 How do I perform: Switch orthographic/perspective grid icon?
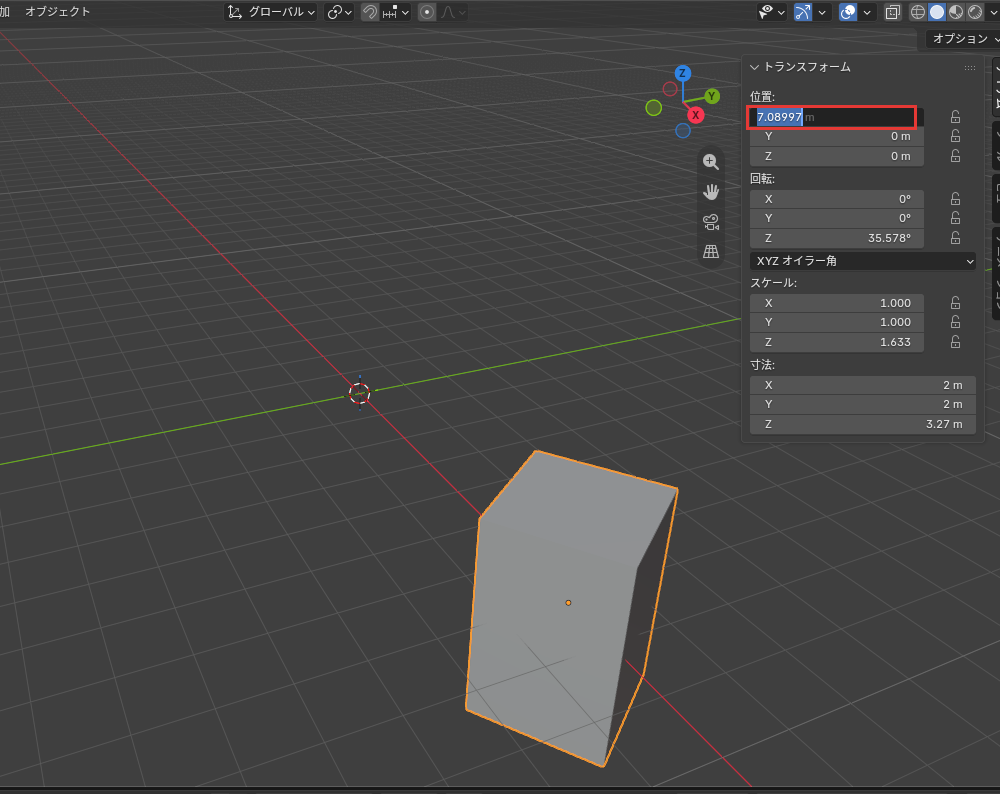click(x=710, y=251)
